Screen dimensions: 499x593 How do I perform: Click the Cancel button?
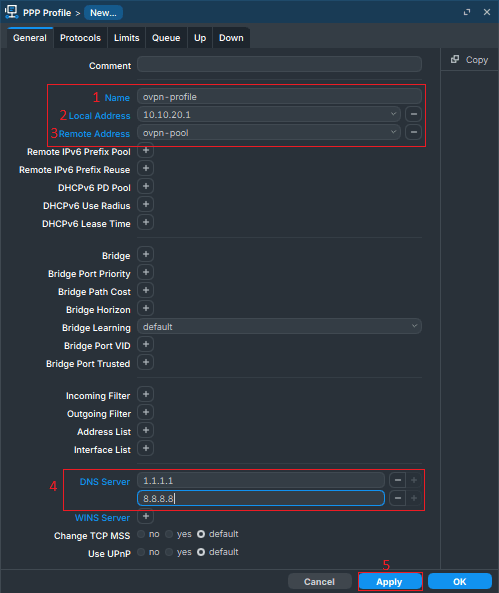[320, 582]
